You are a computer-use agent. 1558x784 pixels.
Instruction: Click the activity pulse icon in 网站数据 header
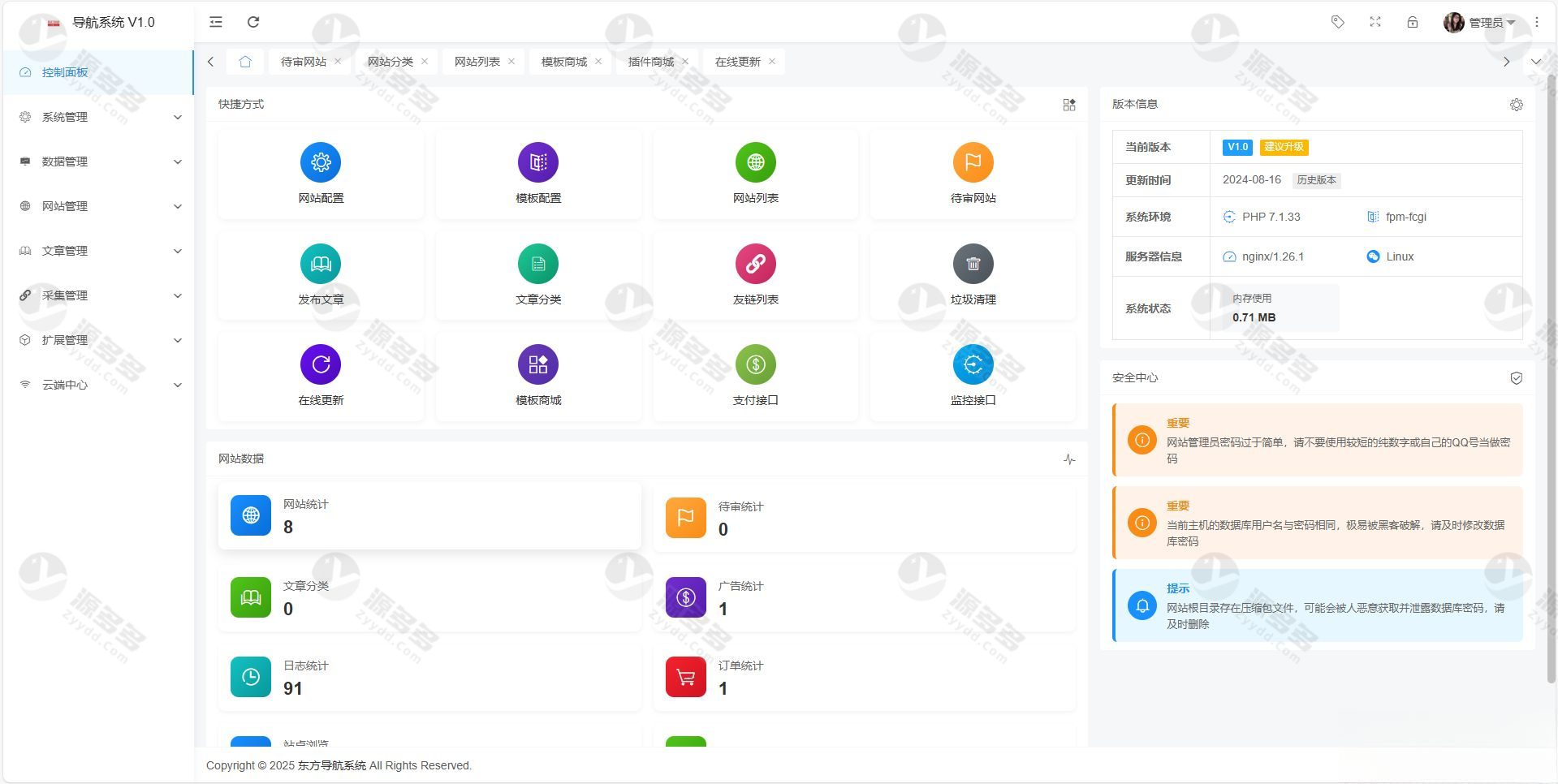(1069, 459)
